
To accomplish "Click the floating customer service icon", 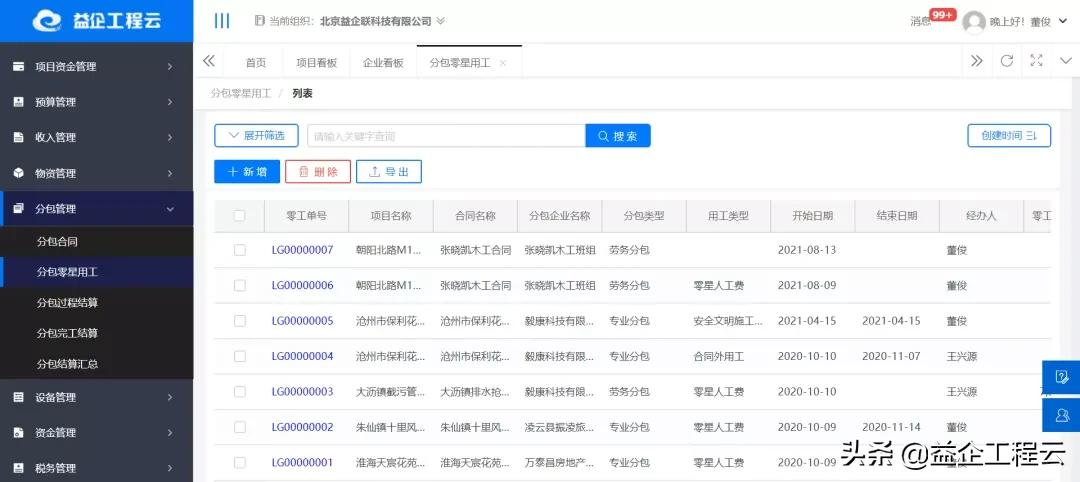I will click(1061, 414).
